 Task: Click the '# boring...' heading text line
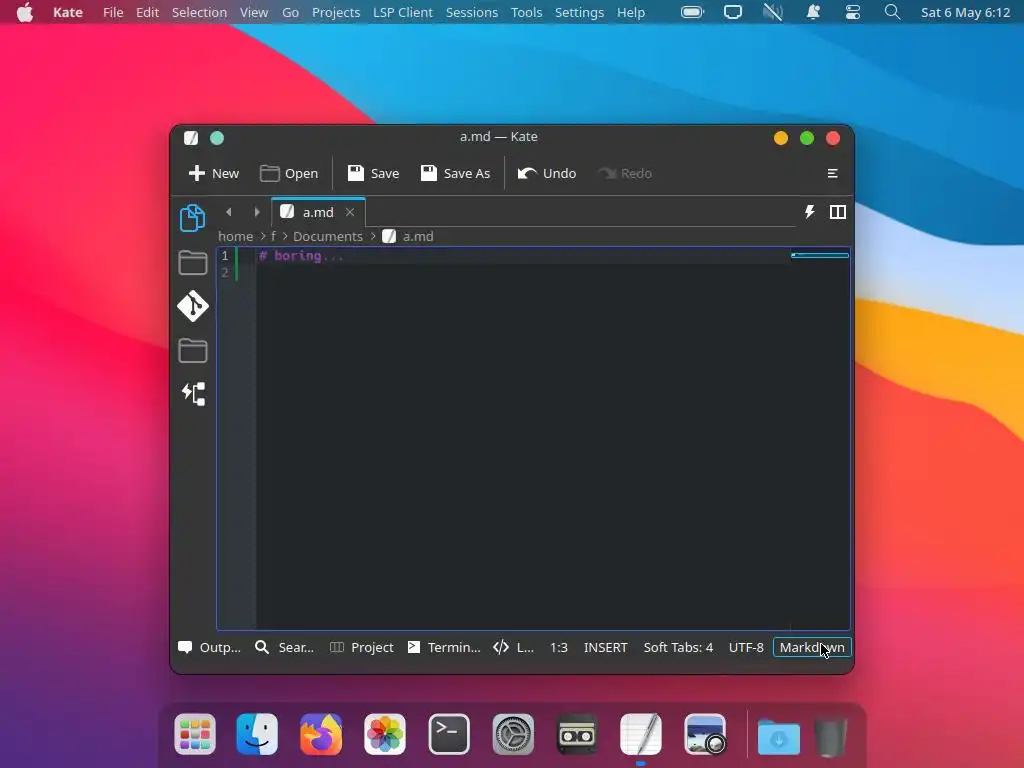pos(300,255)
